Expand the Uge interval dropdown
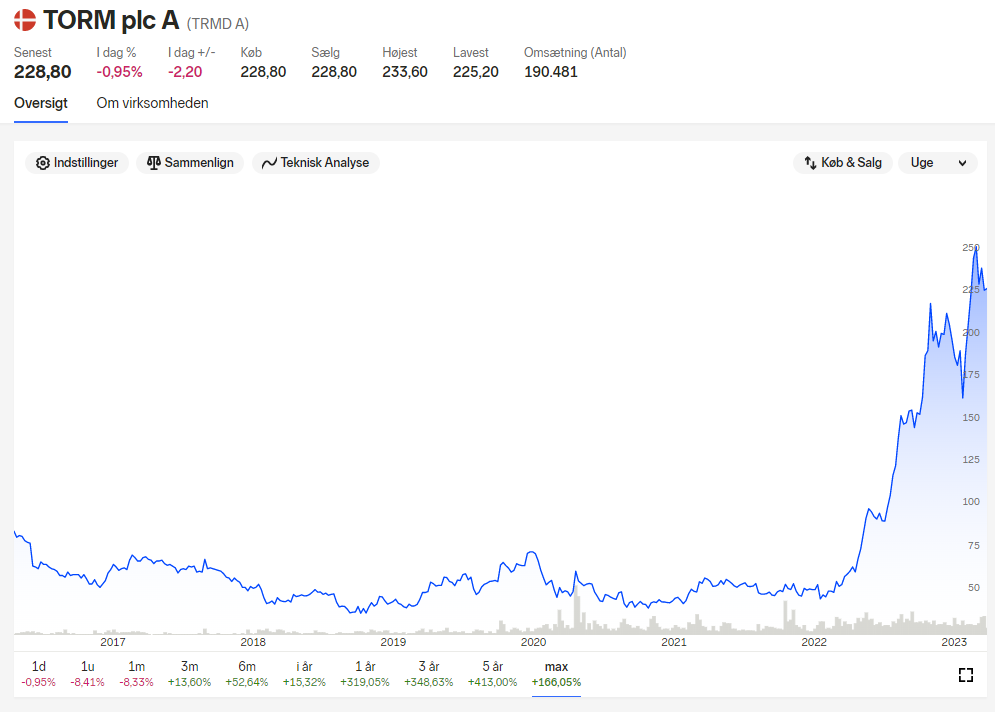 coord(938,163)
